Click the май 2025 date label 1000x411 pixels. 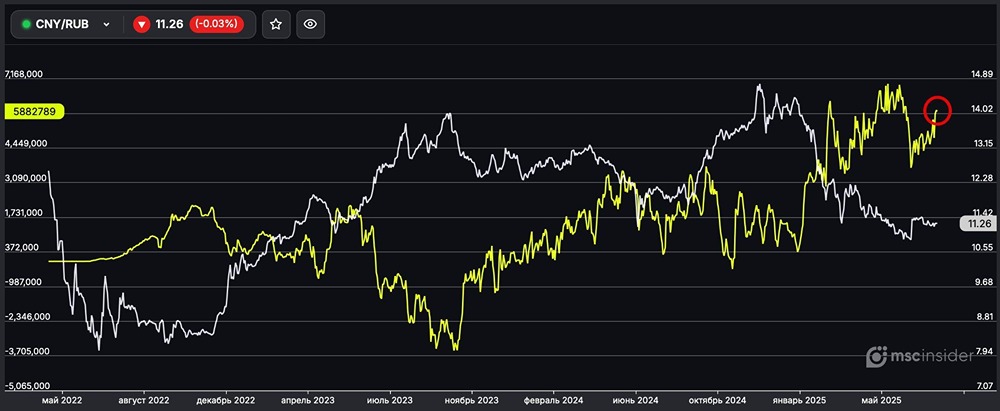point(881,400)
